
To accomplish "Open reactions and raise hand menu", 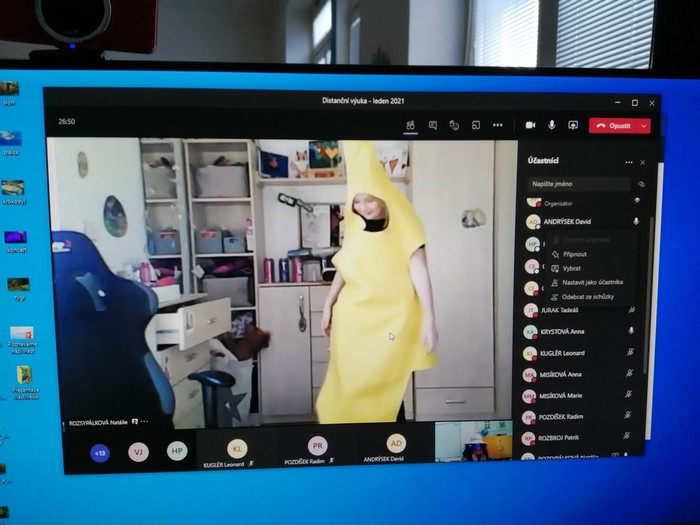I will pyautogui.click(x=454, y=125).
